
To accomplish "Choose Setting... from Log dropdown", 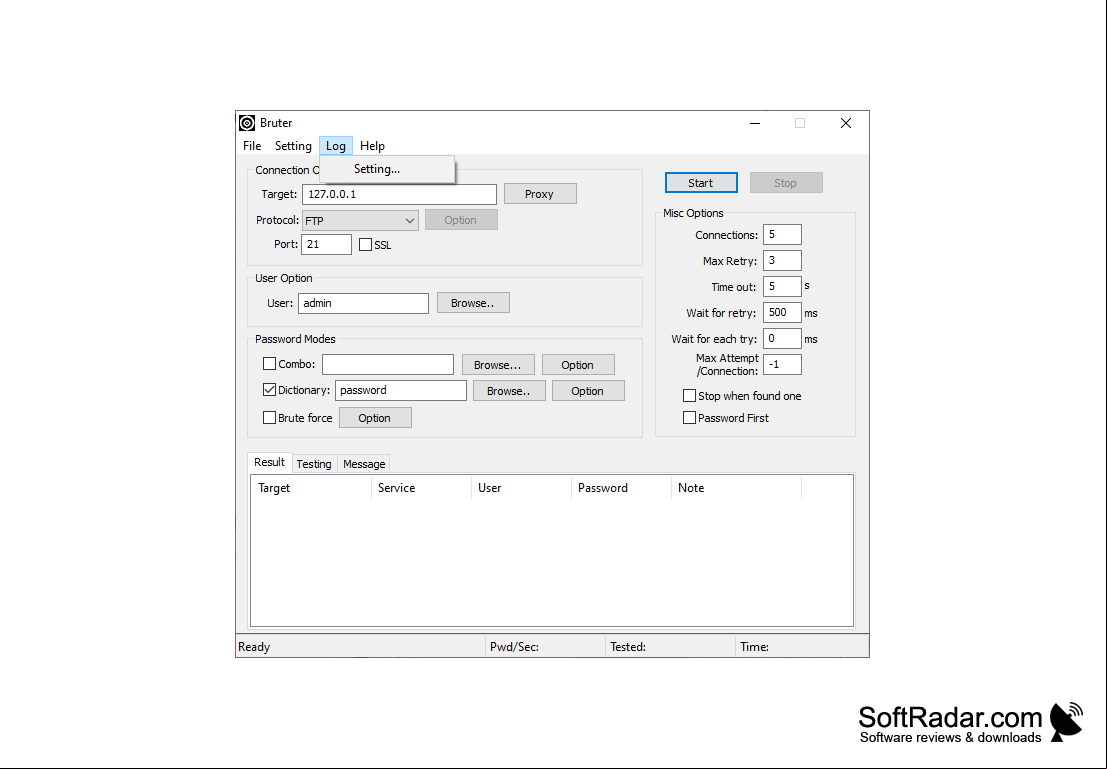I will point(387,169).
